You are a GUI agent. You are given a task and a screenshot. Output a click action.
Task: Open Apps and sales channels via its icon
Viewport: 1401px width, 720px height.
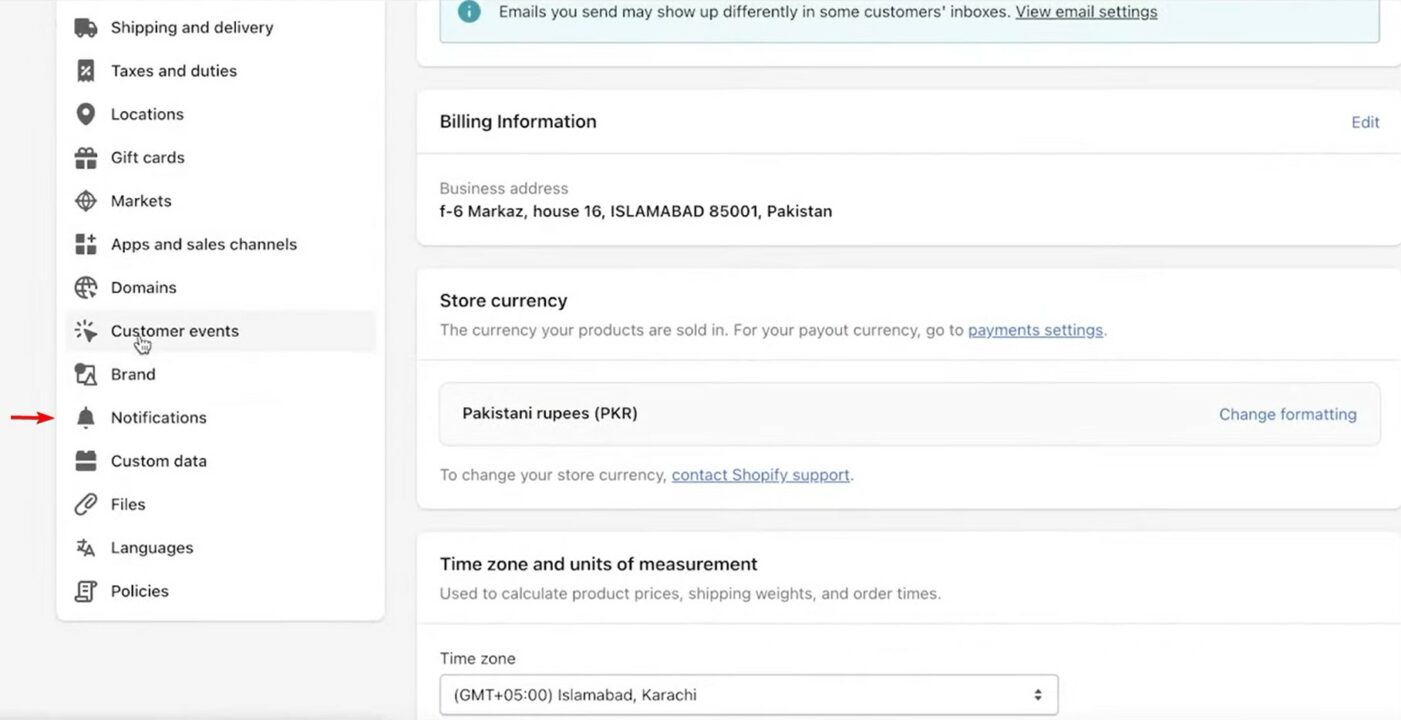pyautogui.click(x=87, y=243)
